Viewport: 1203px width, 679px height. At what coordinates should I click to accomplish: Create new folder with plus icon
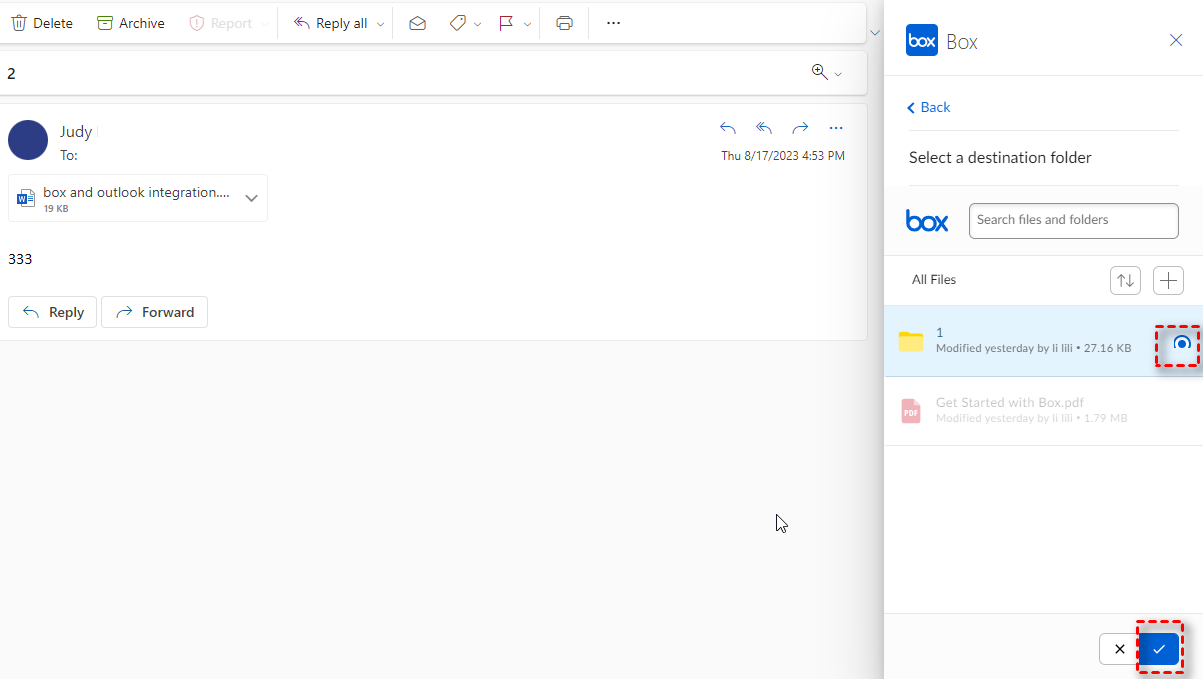1168,280
